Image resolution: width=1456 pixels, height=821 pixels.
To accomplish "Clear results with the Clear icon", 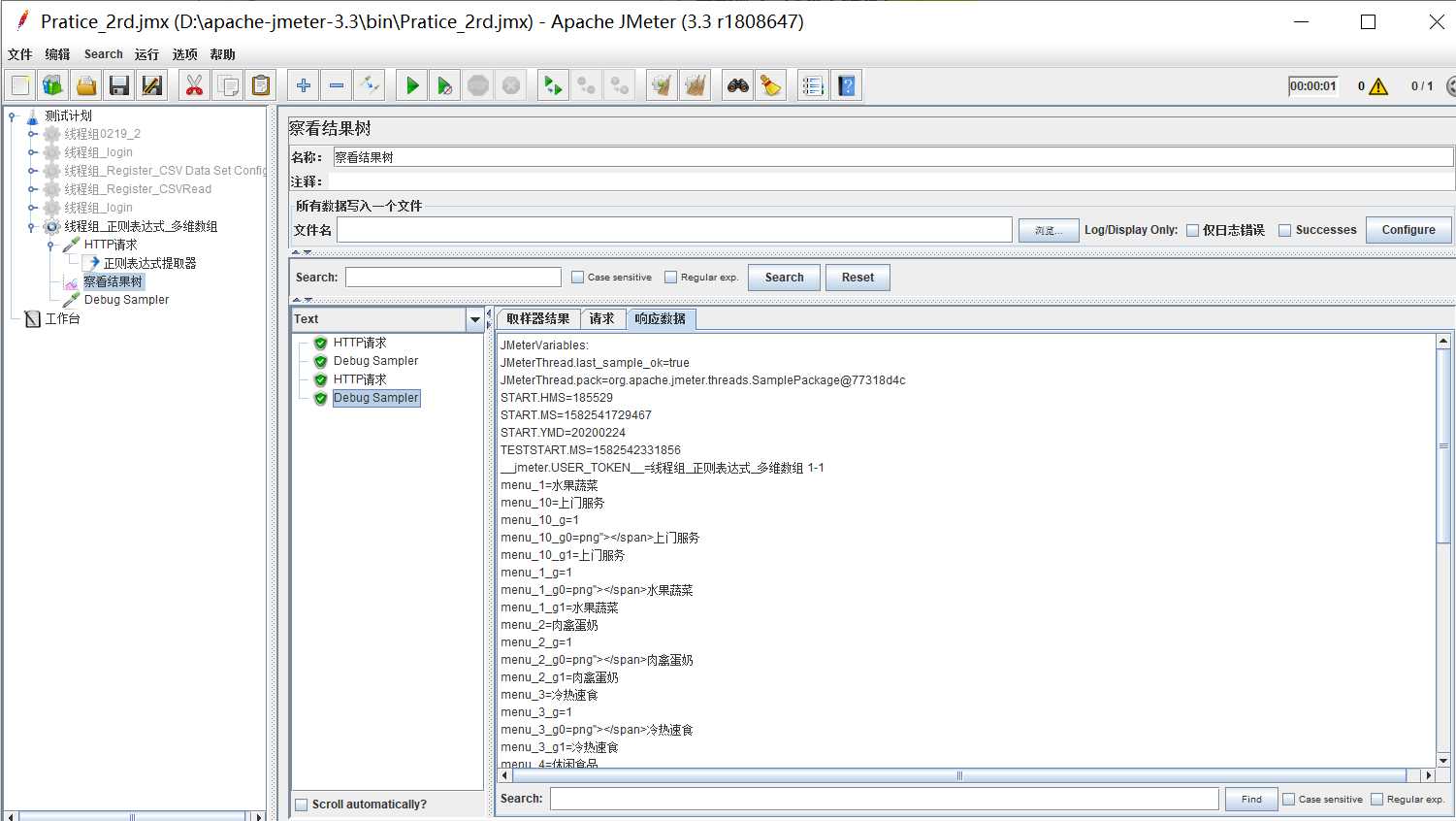I will coord(663,85).
